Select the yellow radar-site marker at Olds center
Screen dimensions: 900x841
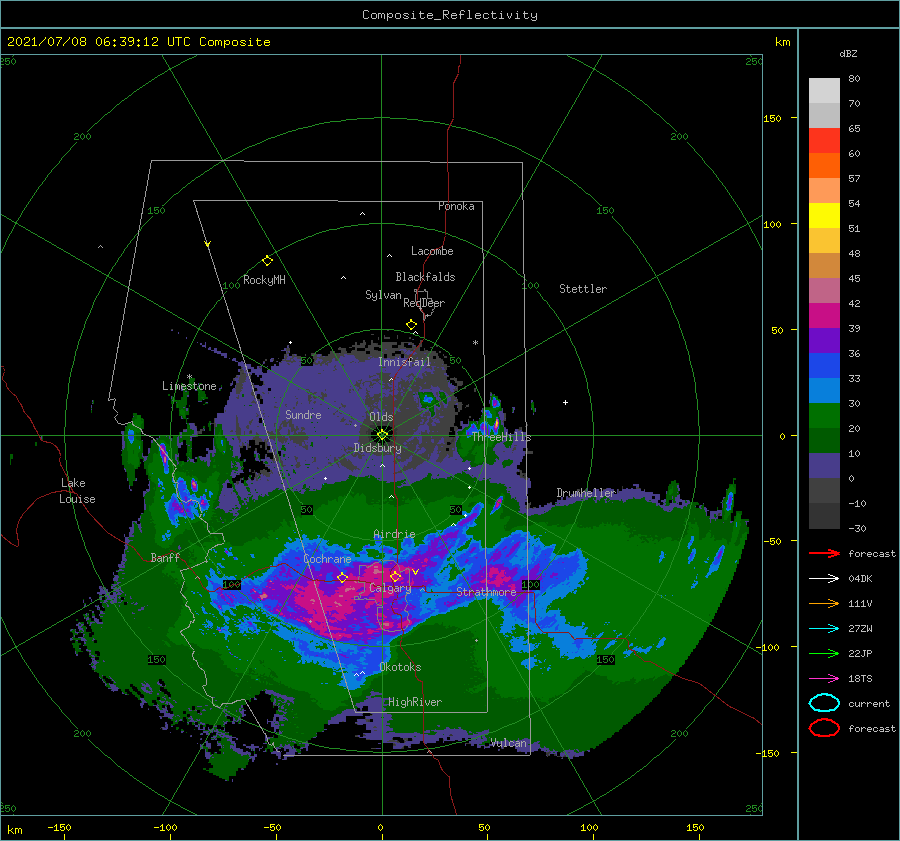[382, 435]
